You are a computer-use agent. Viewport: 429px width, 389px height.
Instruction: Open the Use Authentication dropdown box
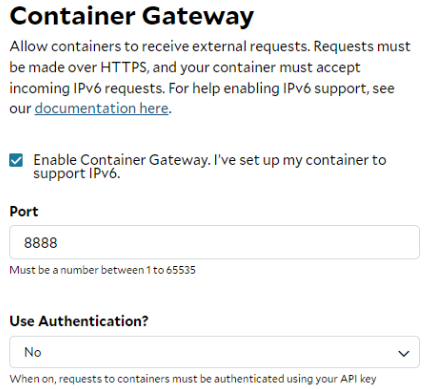click(x=214, y=352)
